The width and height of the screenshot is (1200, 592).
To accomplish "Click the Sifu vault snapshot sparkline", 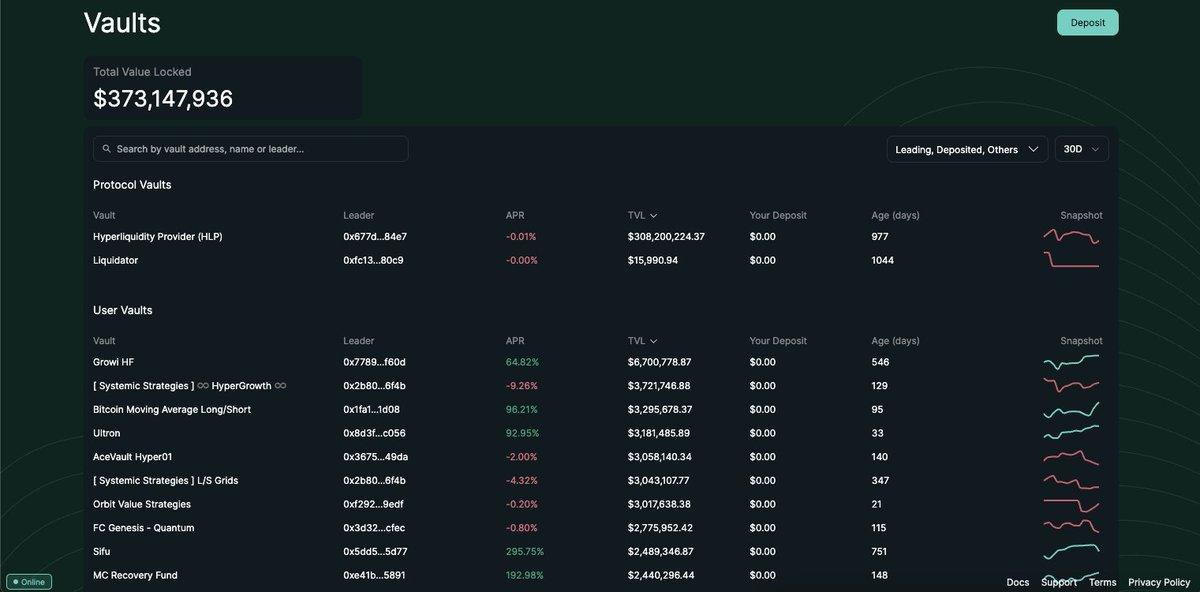I will [1070, 551].
